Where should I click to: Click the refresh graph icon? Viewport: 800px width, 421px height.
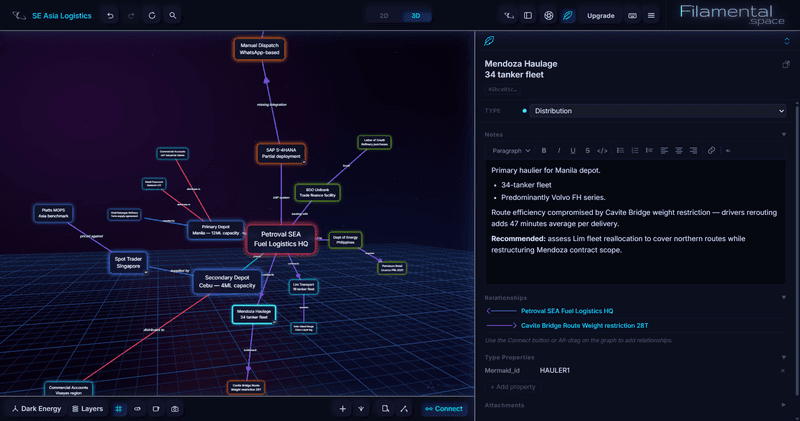pyautogui.click(x=152, y=16)
